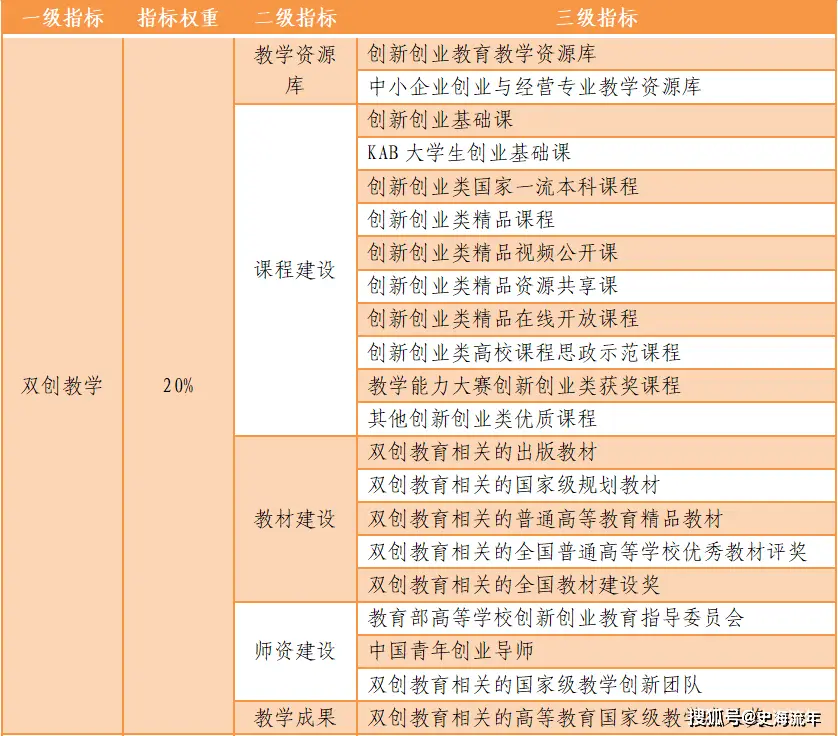Click the 指标权重 column header
The image size is (838, 736).
point(178,18)
